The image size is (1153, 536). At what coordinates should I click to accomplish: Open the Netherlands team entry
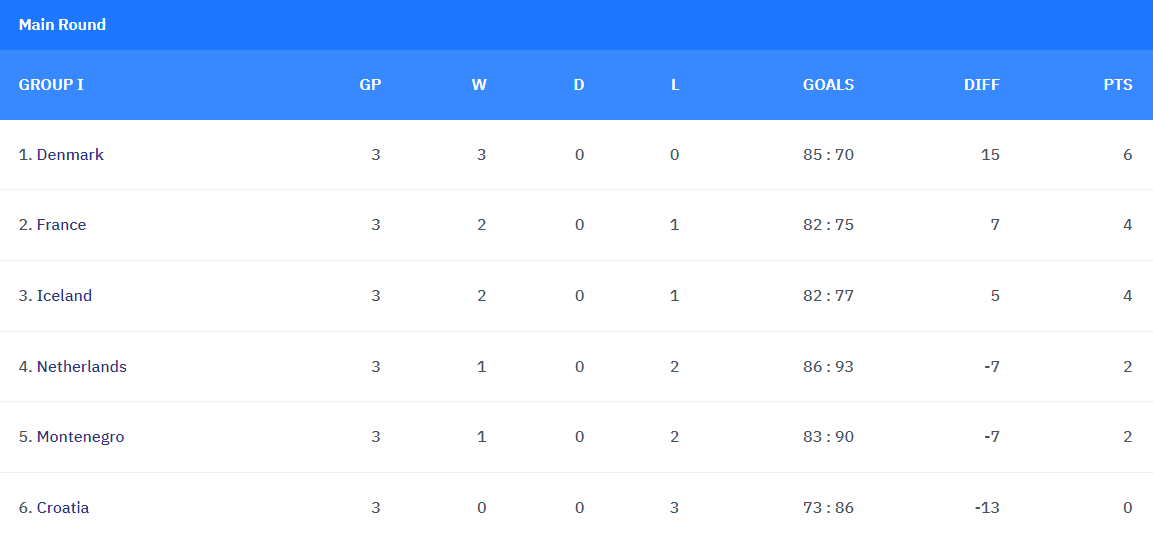click(x=81, y=367)
